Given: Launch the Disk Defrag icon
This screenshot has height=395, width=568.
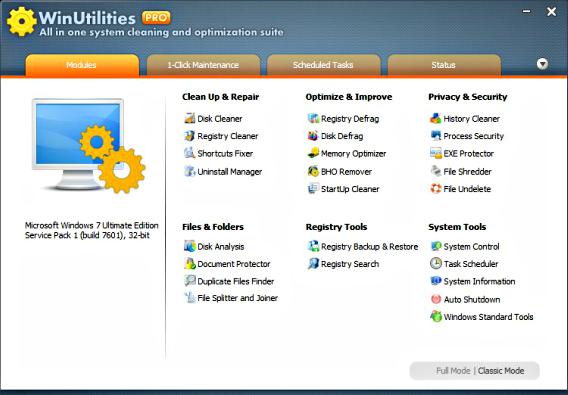Looking at the screenshot, I should click(x=313, y=136).
